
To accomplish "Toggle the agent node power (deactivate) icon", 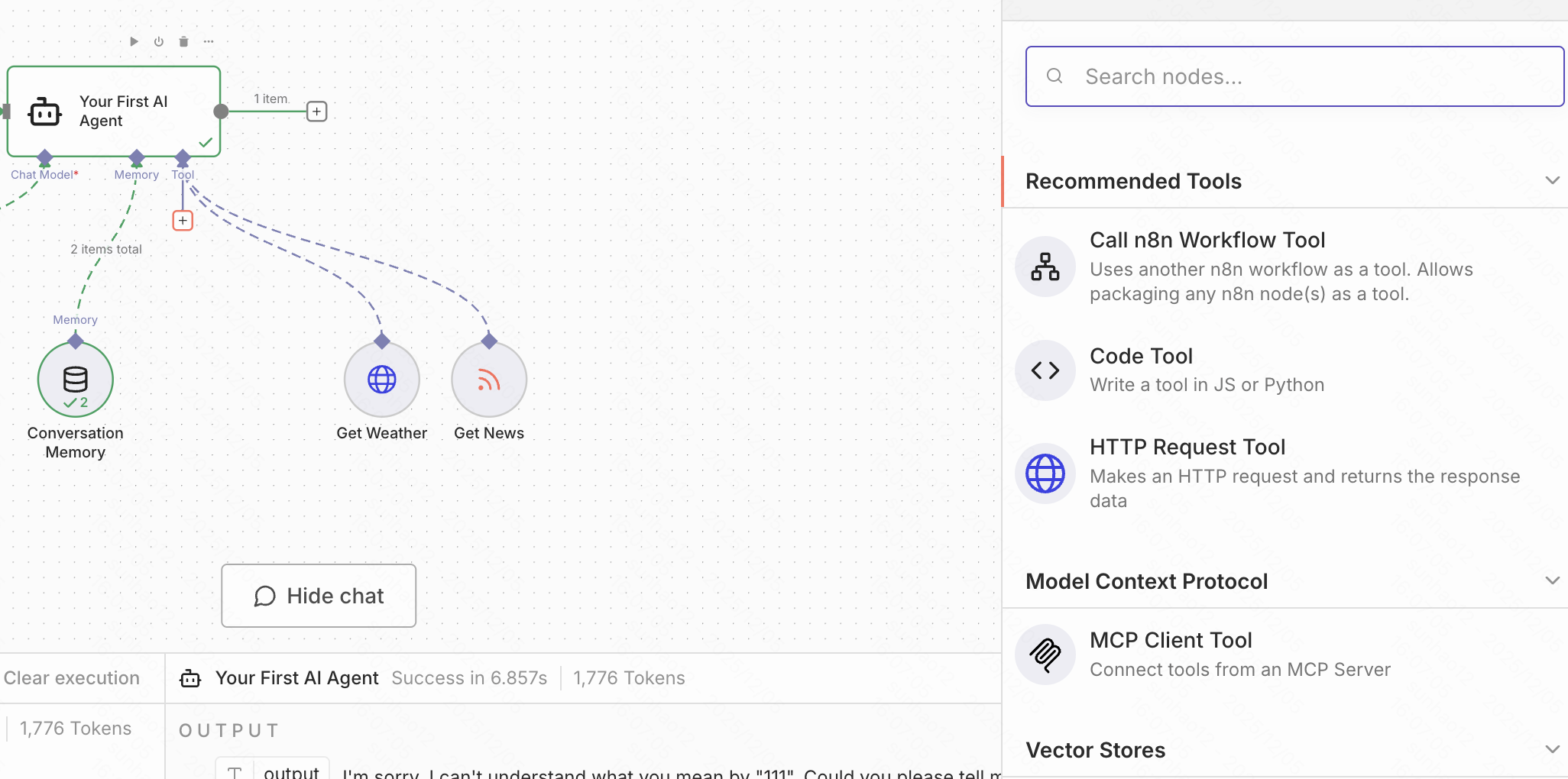I will tap(159, 41).
